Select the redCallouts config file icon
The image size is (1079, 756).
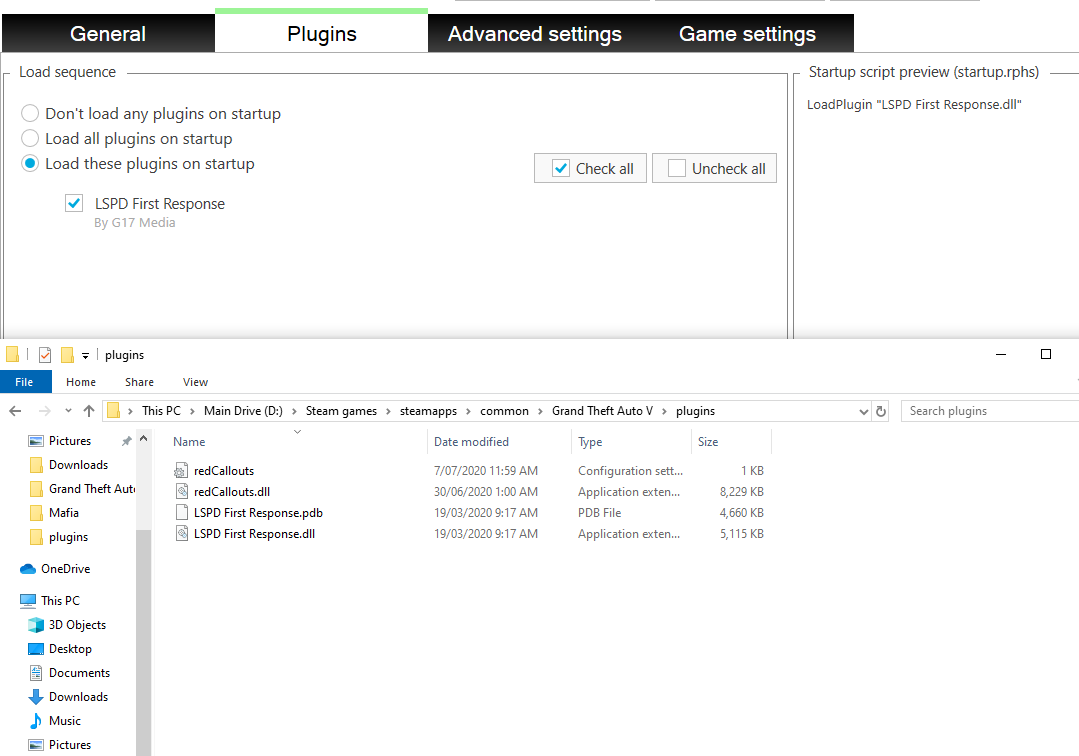[x=181, y=471]
